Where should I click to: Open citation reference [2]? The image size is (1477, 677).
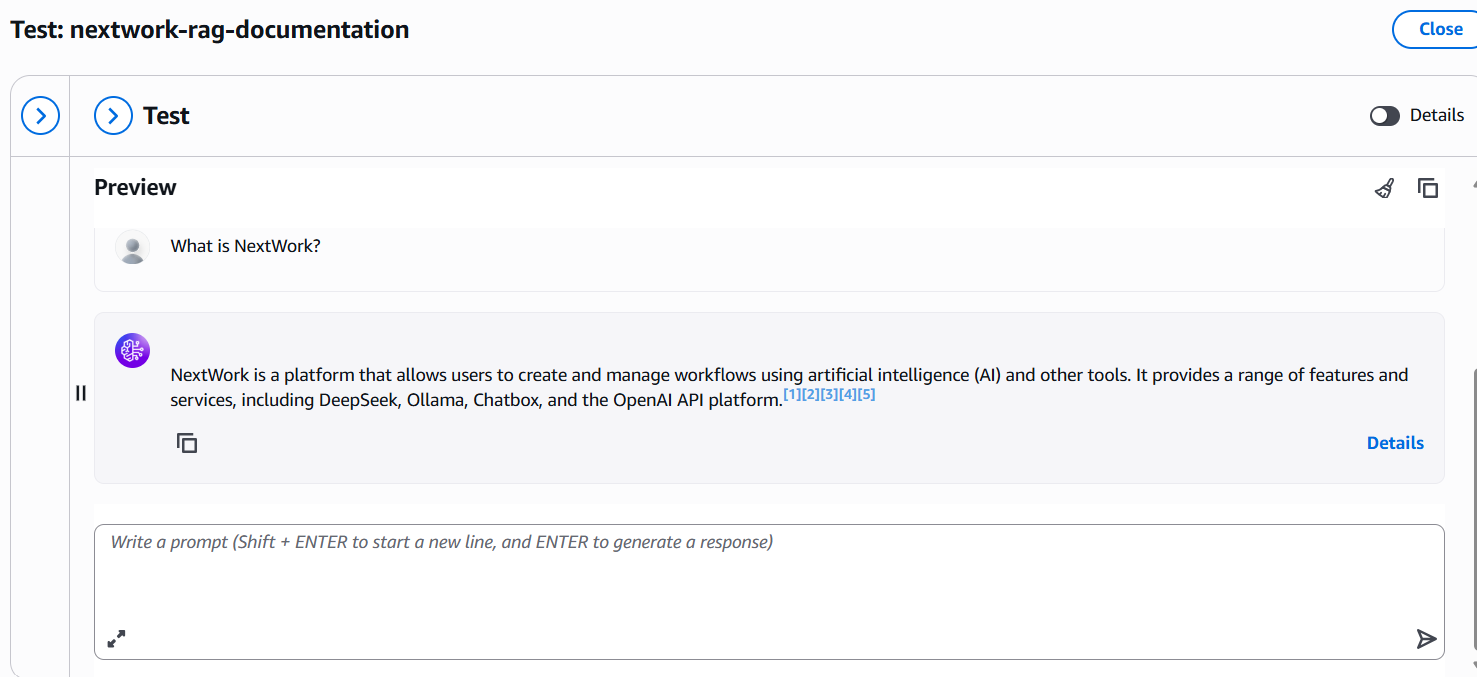point(811,395)
